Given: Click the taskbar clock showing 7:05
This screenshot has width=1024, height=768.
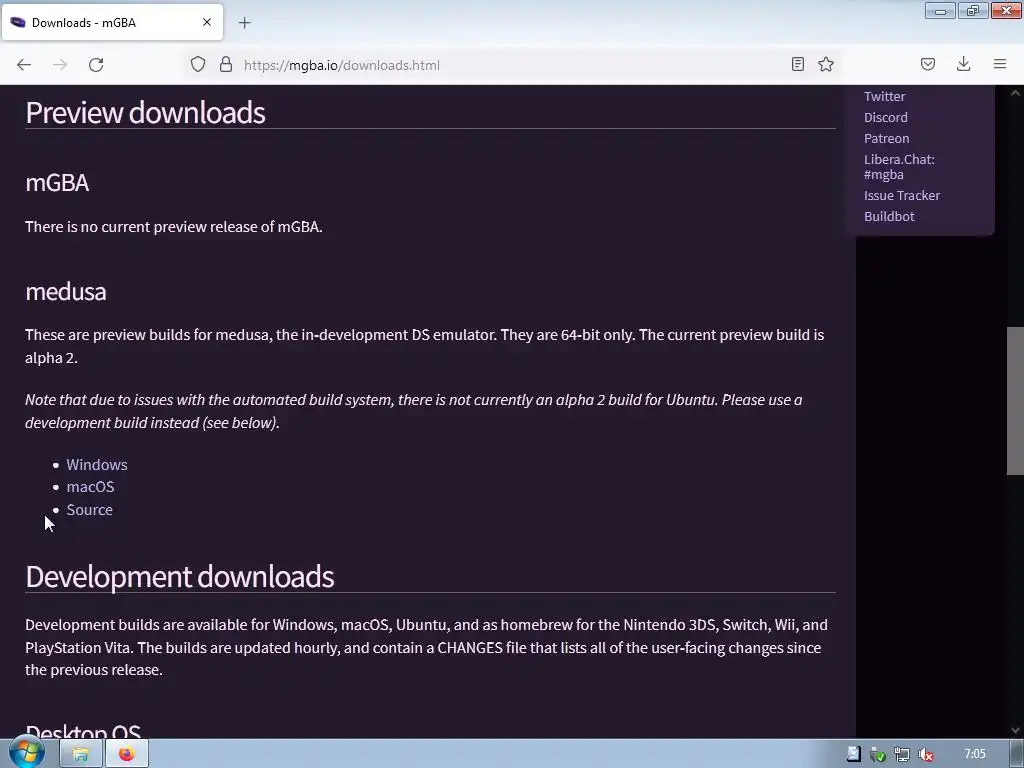Looking at the screenshot, I should tap(974, 754).
